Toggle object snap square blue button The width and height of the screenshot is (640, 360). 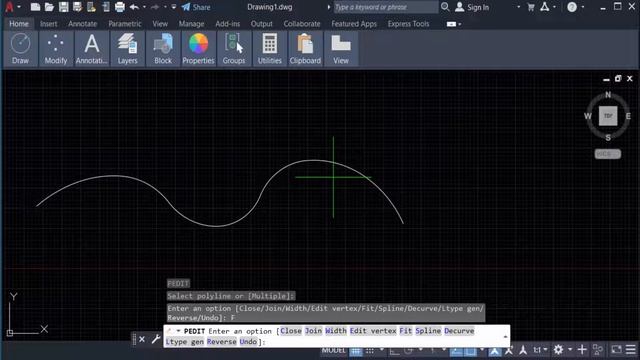[x=470, y=351]
